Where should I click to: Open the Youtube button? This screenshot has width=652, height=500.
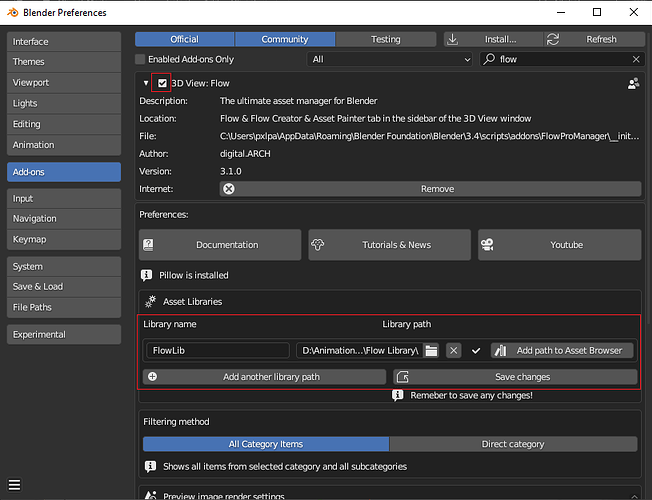click(560, 245)
